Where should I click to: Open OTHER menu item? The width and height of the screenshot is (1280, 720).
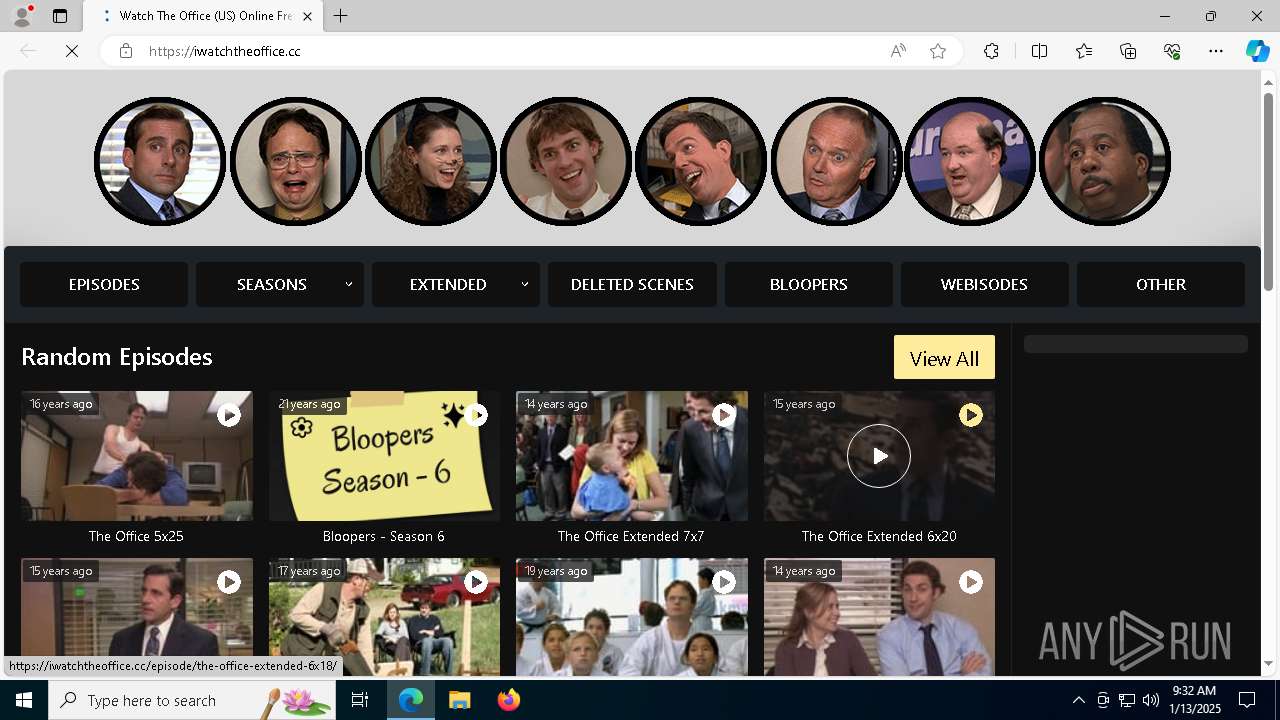click(1161, 284)
